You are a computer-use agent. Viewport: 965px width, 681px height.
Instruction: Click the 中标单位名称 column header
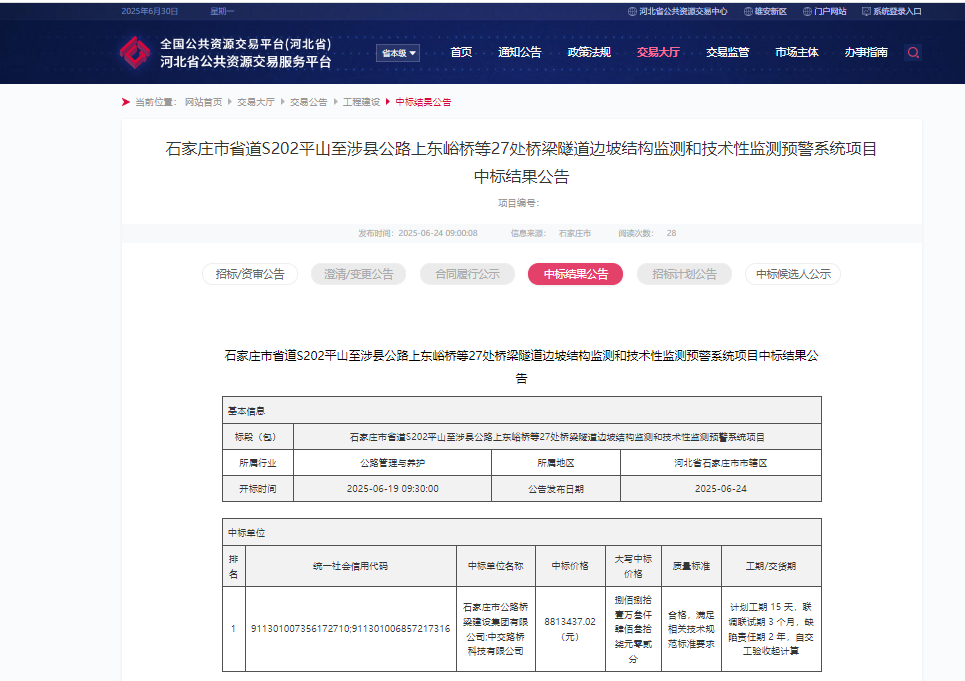coord(496,566)
